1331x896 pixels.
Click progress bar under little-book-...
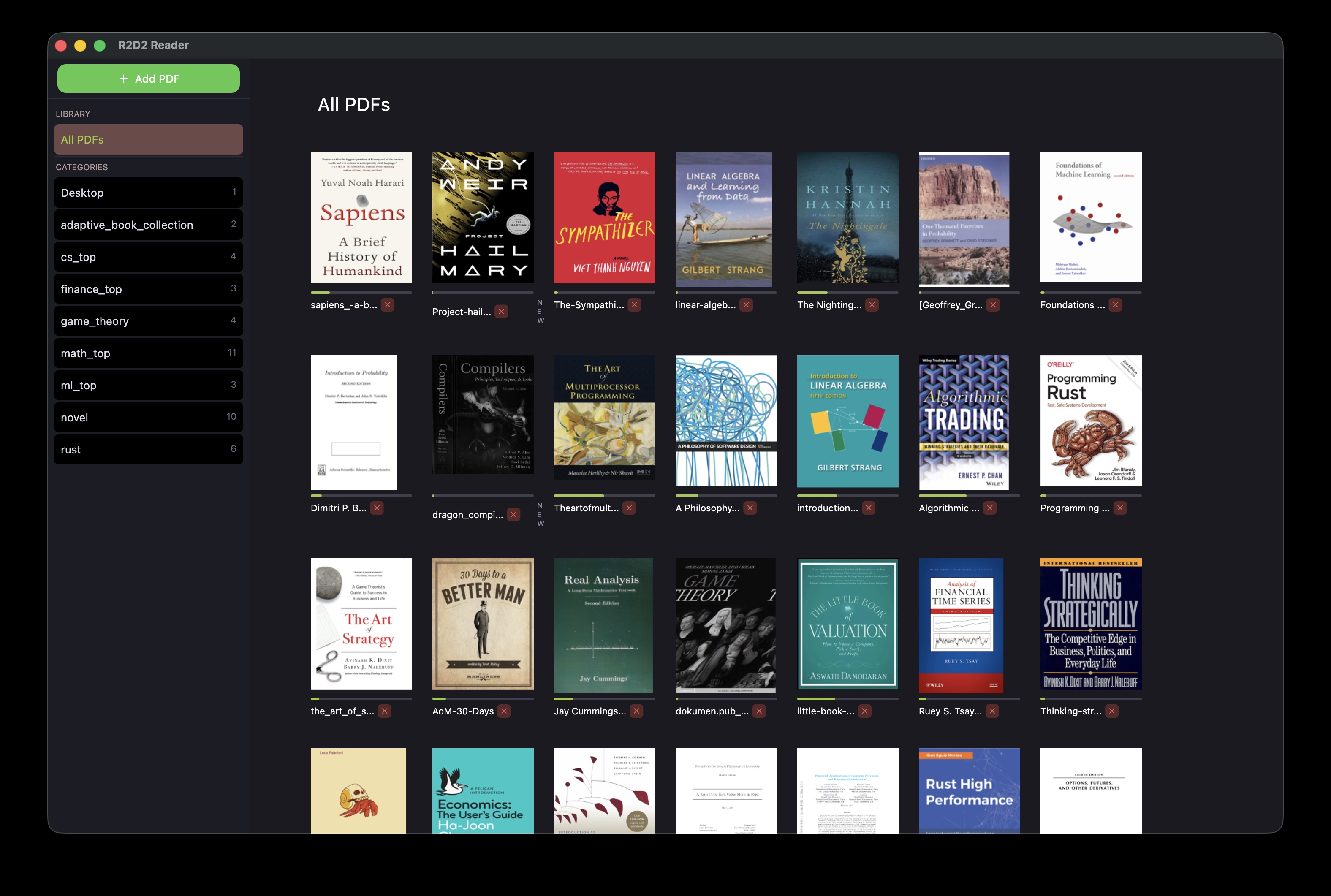click(847, 698)
